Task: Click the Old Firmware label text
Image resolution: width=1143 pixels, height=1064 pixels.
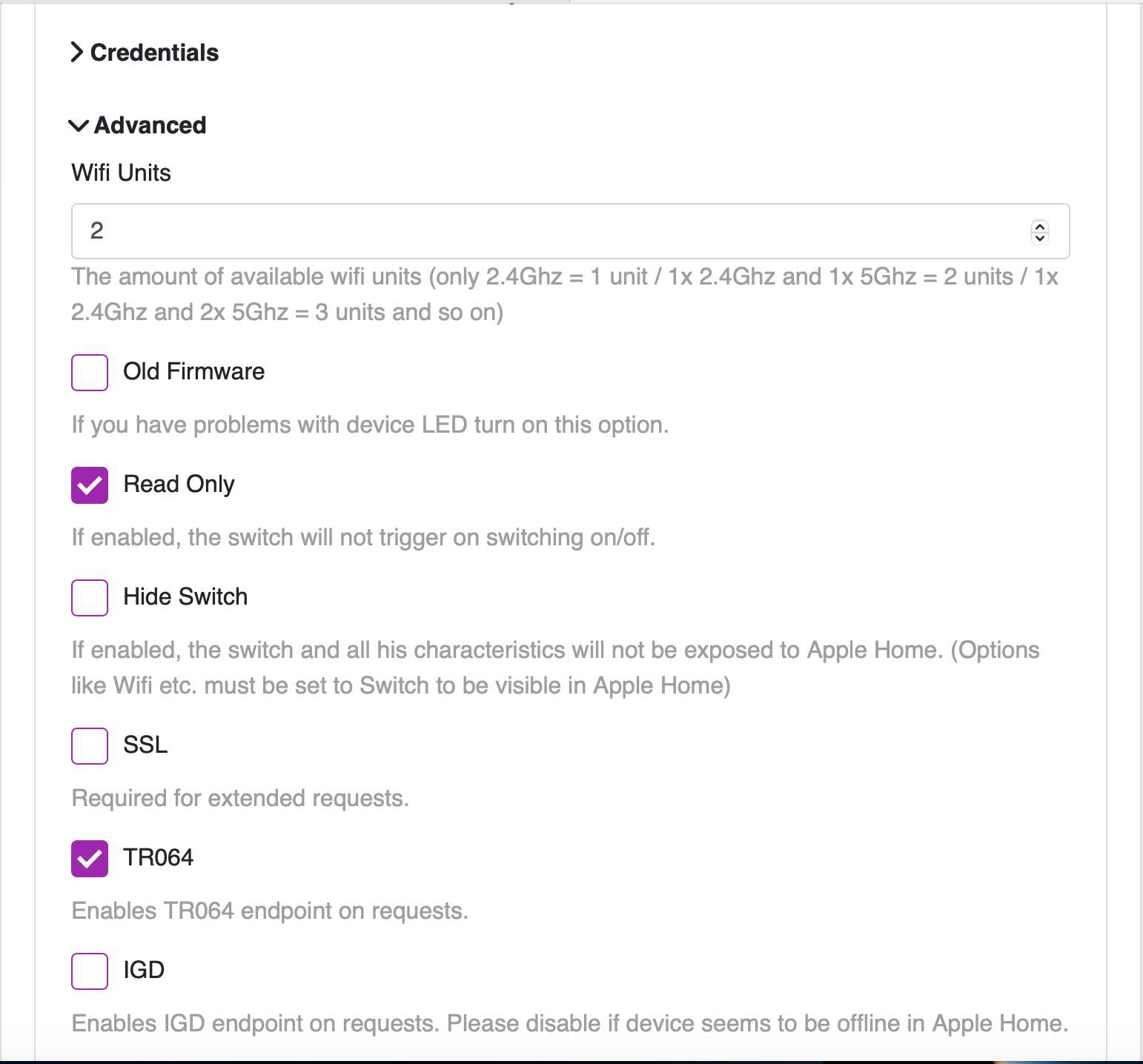Action: pyautogui.click(x=193, y=371)
